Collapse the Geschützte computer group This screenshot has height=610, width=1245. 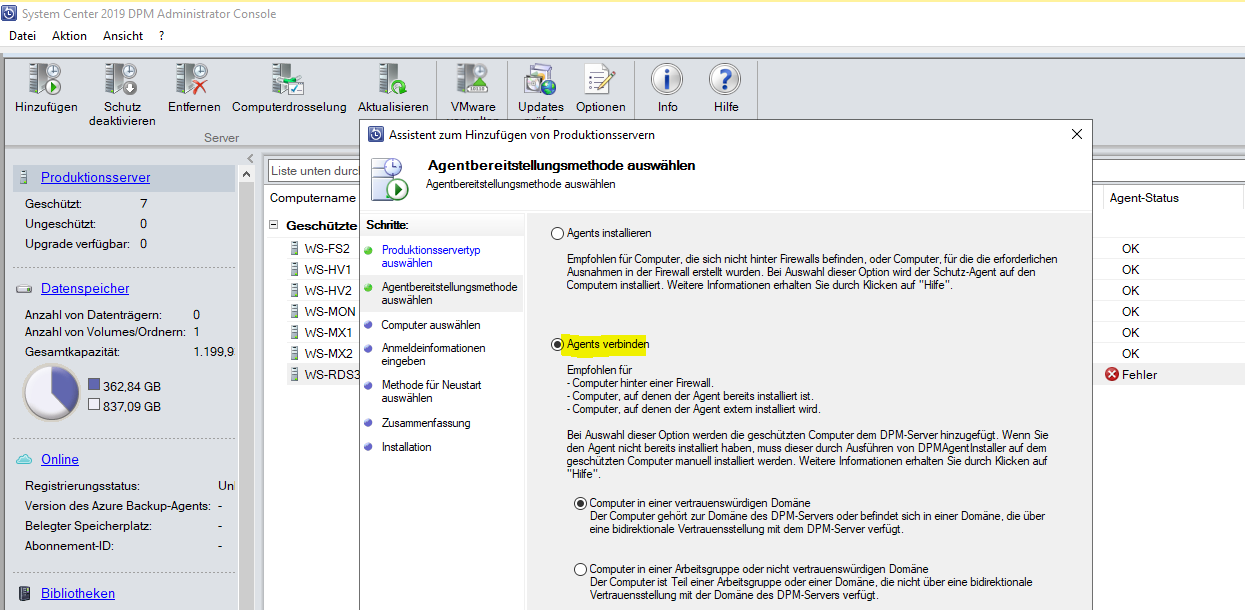(274, 226)
